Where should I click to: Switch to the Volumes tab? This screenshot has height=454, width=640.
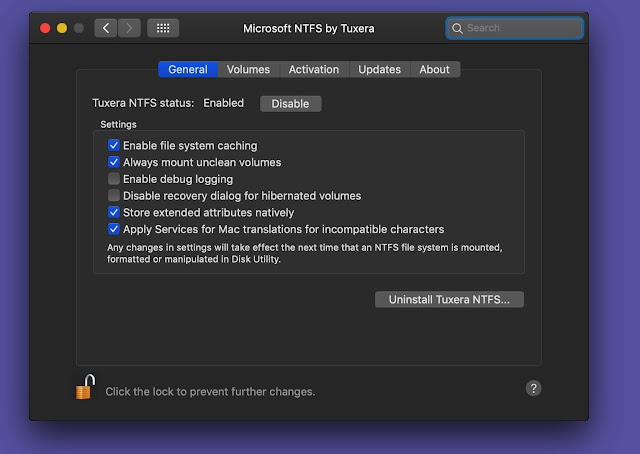pos(248,70)
